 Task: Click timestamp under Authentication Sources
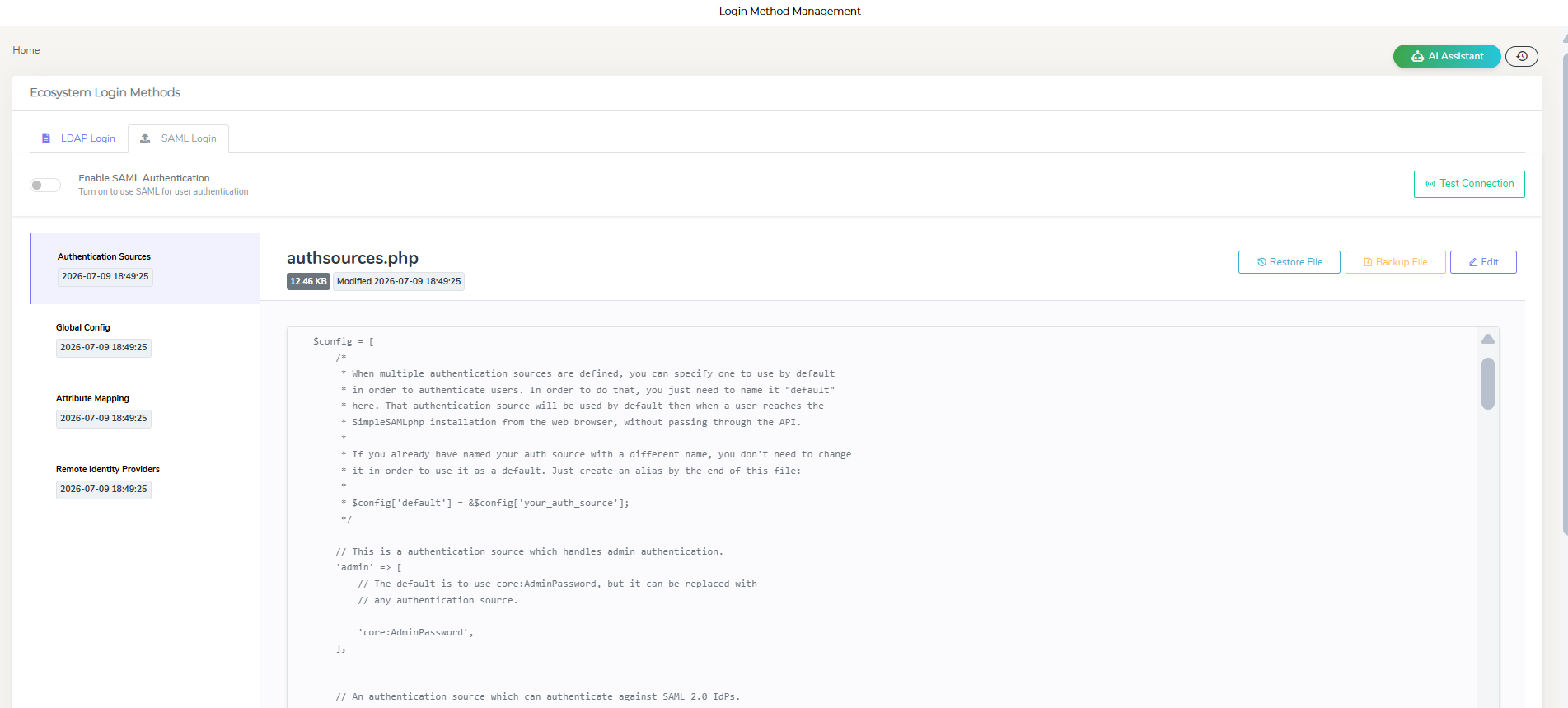pyautogui.click(x=105, y=277)
